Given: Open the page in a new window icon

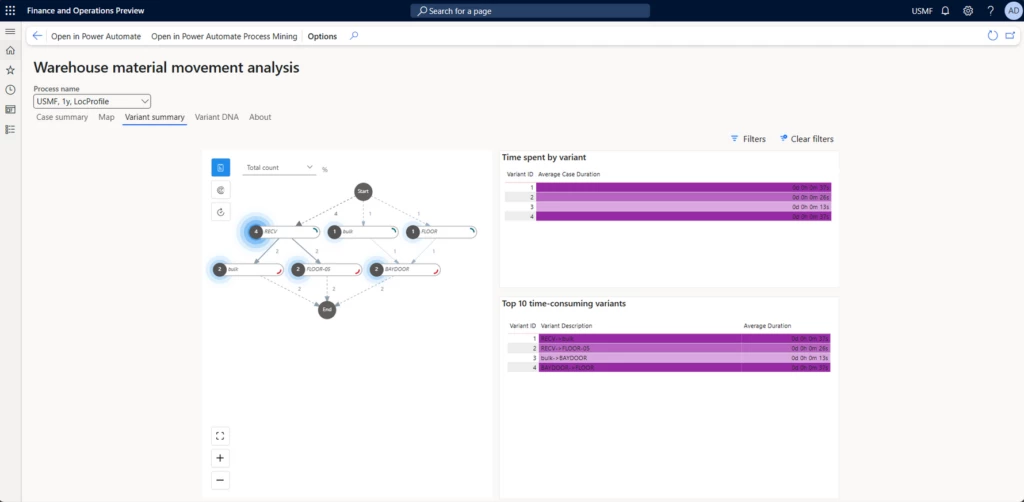Looking at the screenshot, I should (x=1011, y=36).
